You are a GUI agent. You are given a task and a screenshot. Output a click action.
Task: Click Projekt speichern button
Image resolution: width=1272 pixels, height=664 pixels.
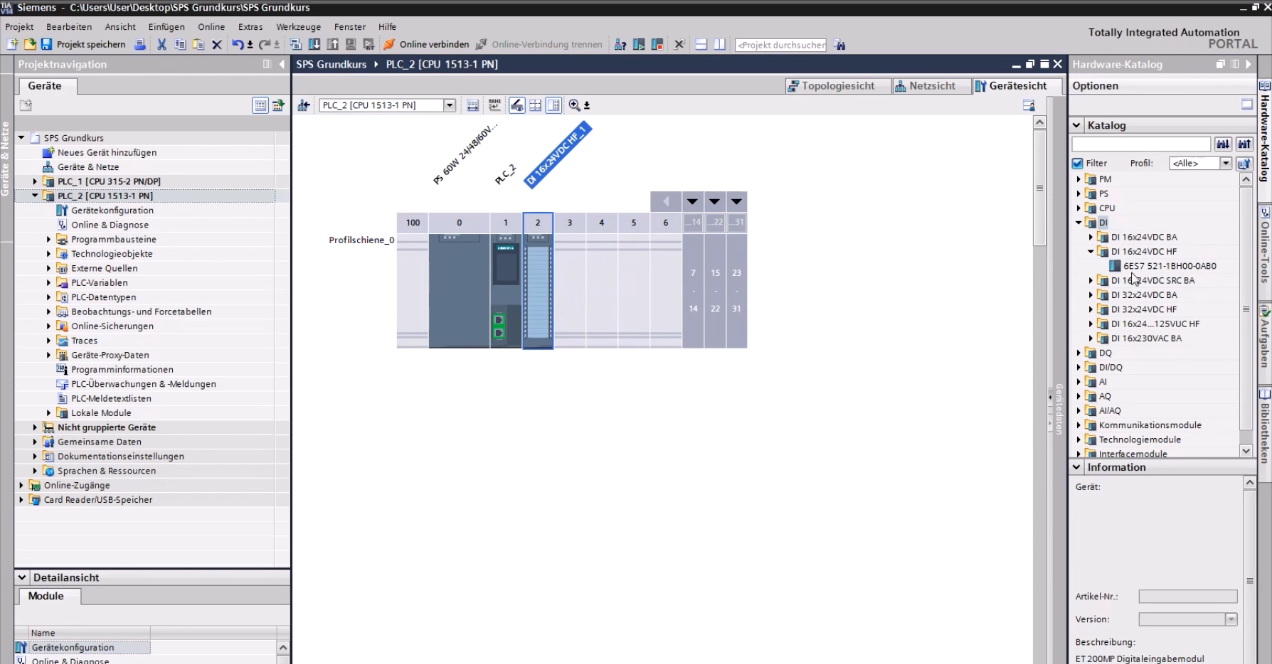(83, 45)
